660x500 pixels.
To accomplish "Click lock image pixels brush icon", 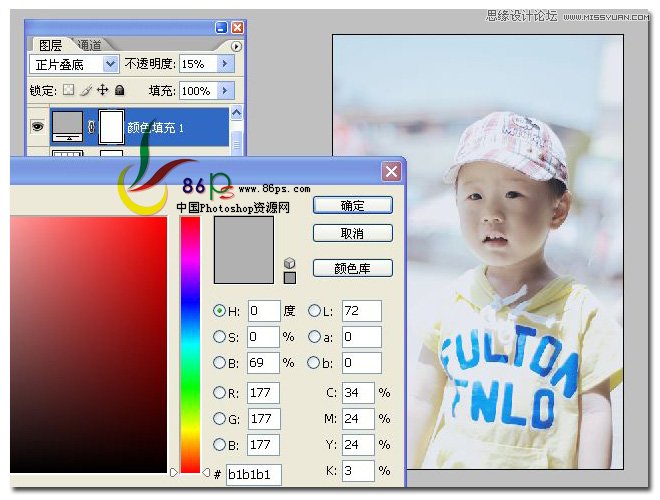I will tap(86, 90).
